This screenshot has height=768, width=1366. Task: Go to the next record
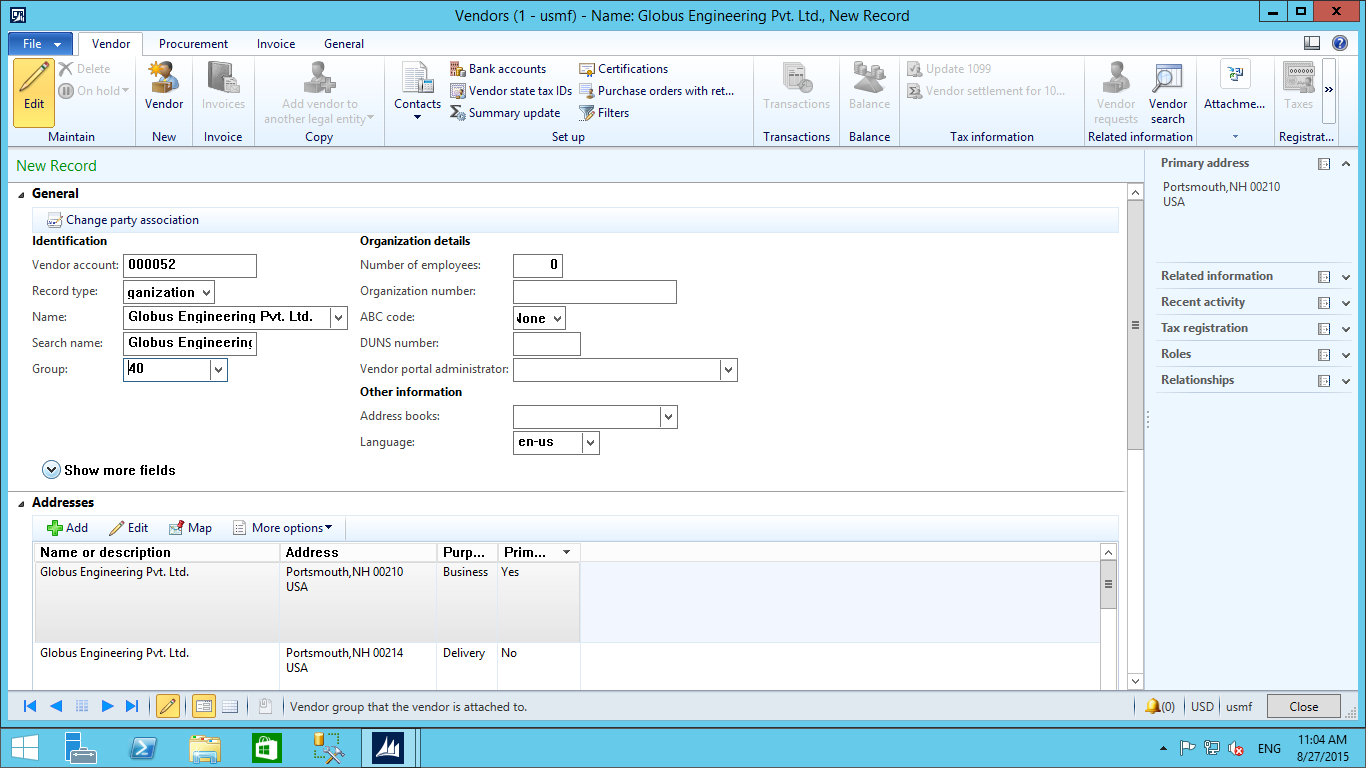107,706
